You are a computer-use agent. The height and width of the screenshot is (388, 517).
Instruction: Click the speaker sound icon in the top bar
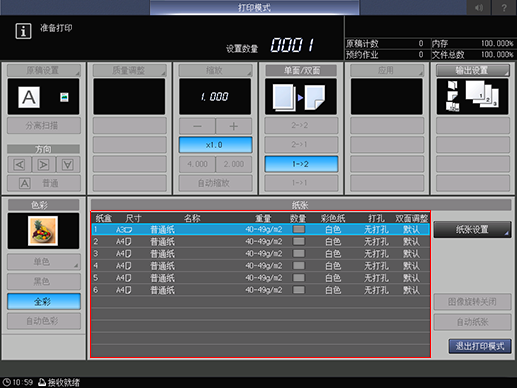479,7
